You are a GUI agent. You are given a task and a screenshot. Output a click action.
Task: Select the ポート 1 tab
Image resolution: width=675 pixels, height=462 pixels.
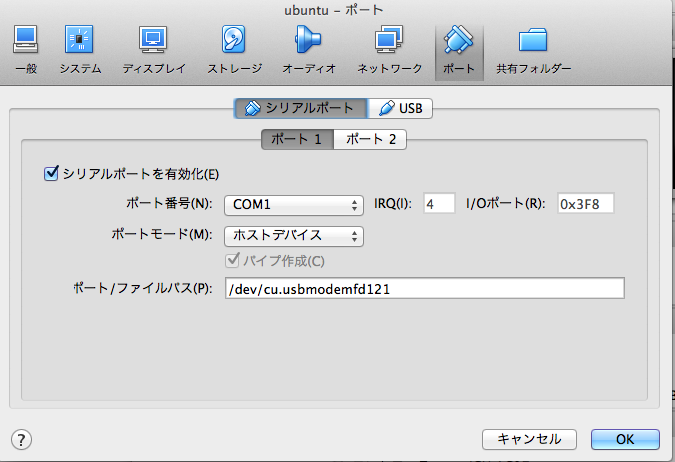click(x=297, y=139)
